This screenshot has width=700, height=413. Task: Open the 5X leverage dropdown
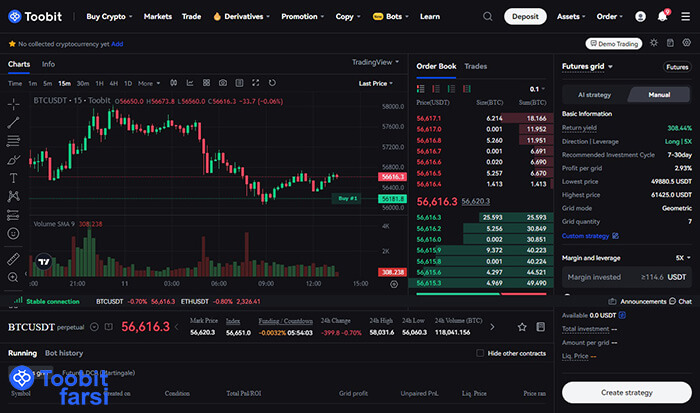(x=682, y=257)
